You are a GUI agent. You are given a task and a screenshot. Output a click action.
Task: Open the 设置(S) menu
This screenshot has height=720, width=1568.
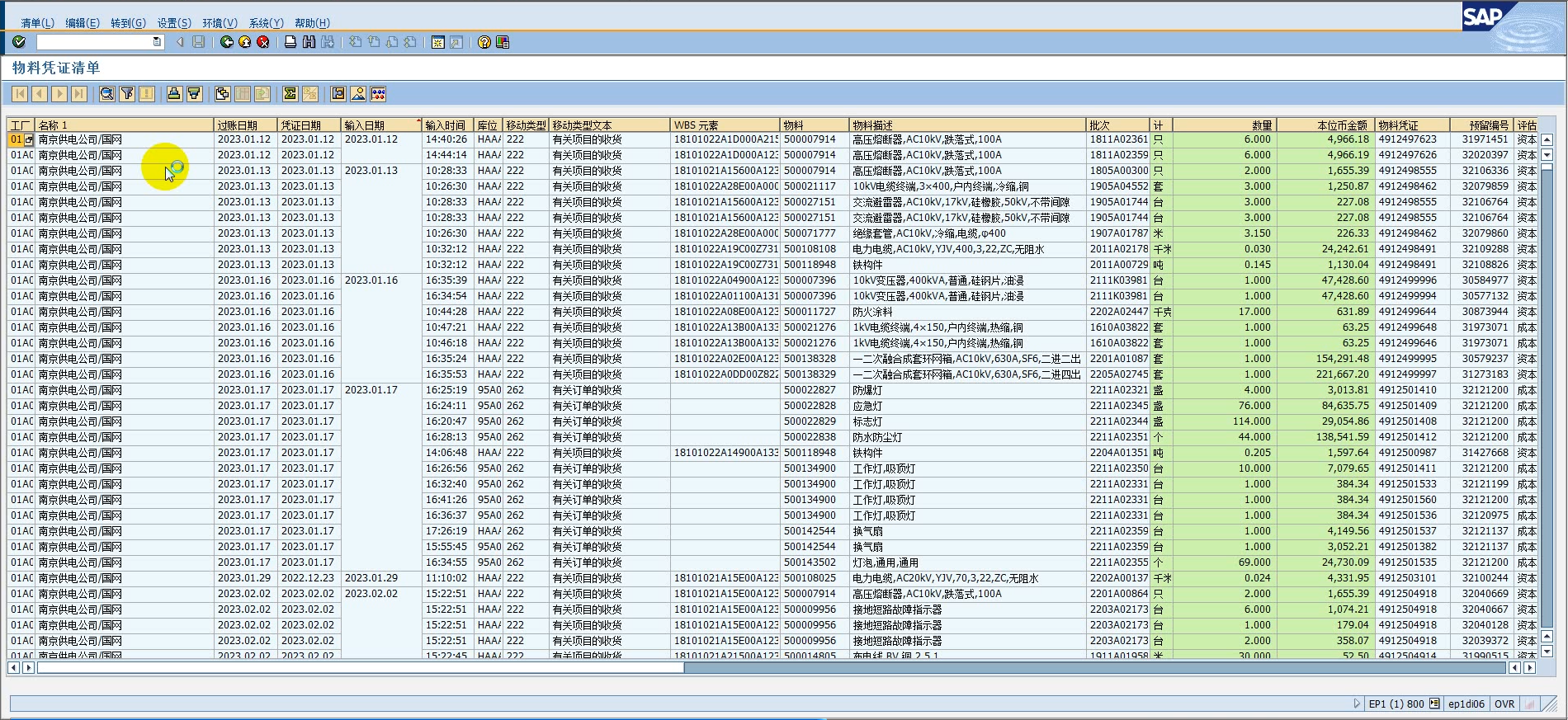[x=174, y=23]
